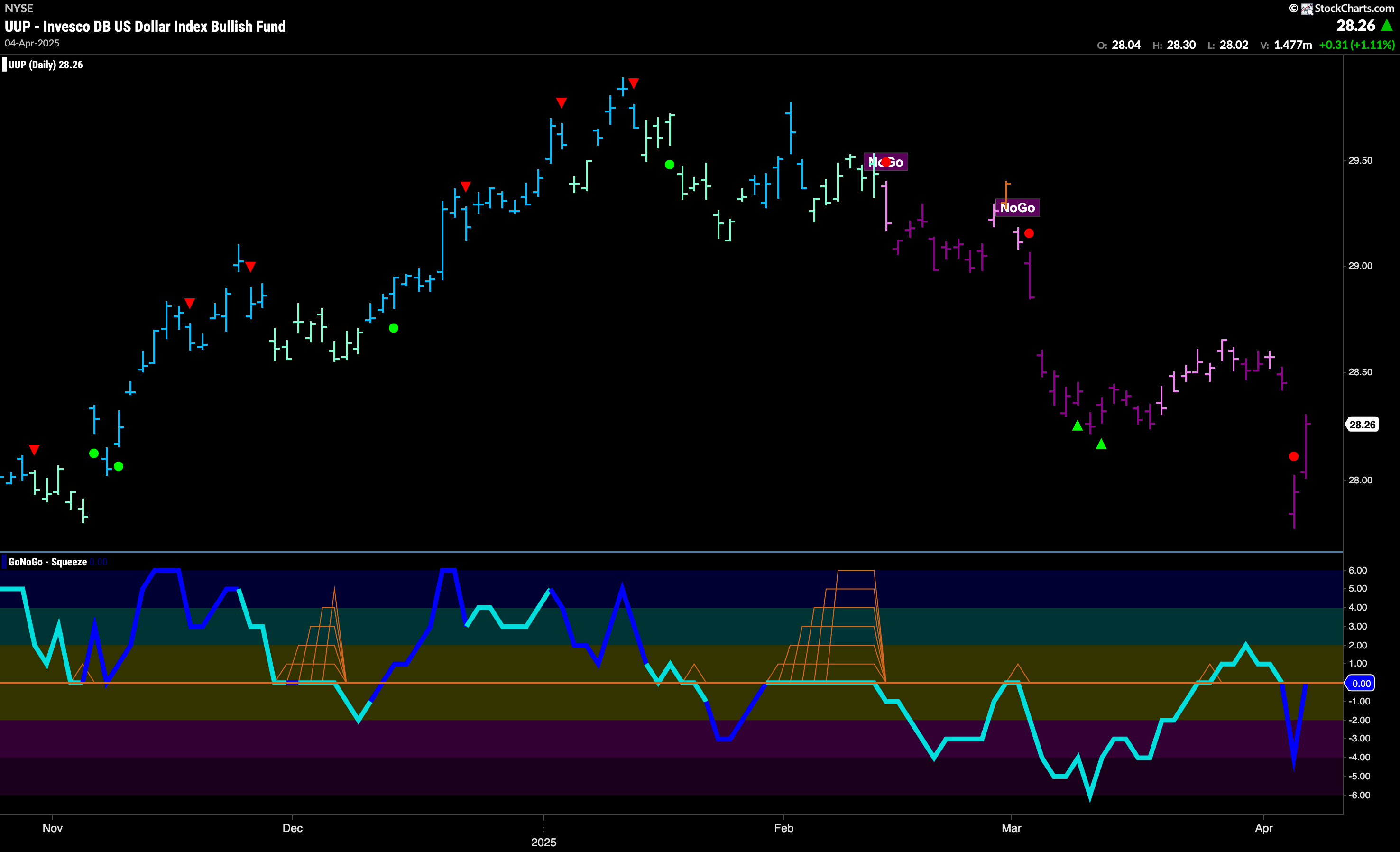1400x852 pixels.
Task: Click the Apr label on time axis
Action: [x=1263, y=828]
